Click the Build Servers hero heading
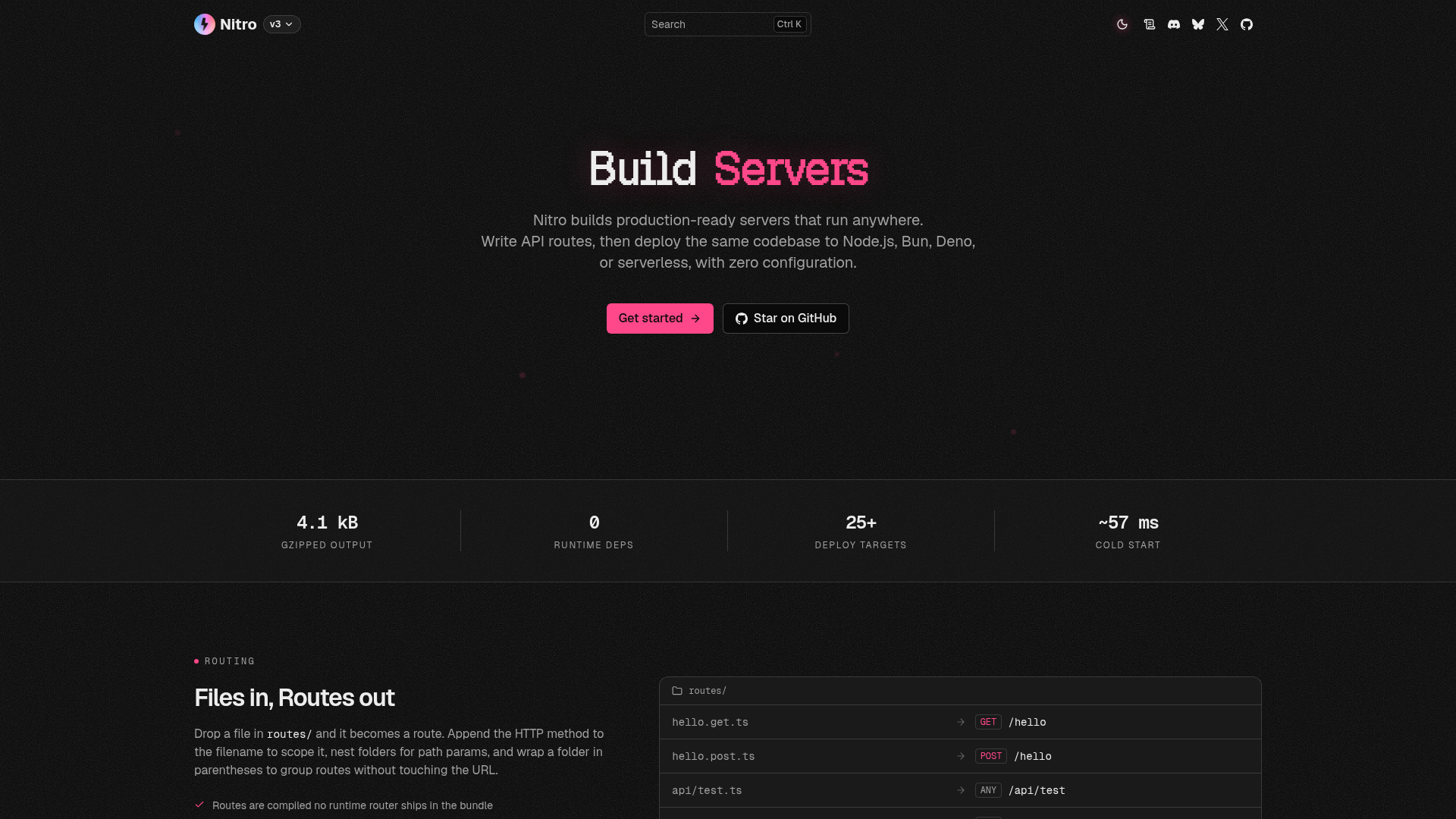Image resolution: width=1456 pixels, height=819 pixels. (729, 168)
